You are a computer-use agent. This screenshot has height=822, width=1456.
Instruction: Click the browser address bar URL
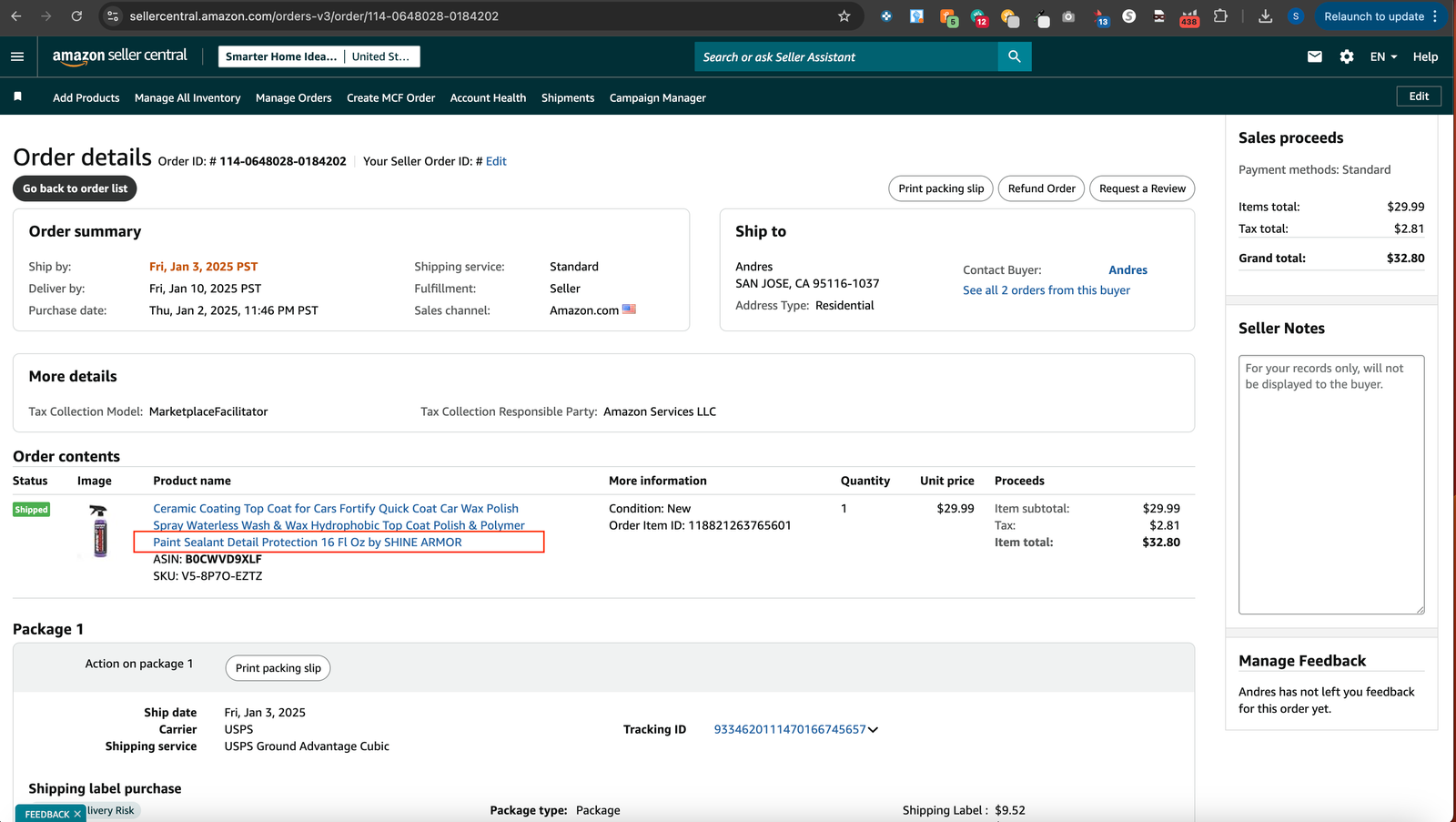[x=314, y=16]
